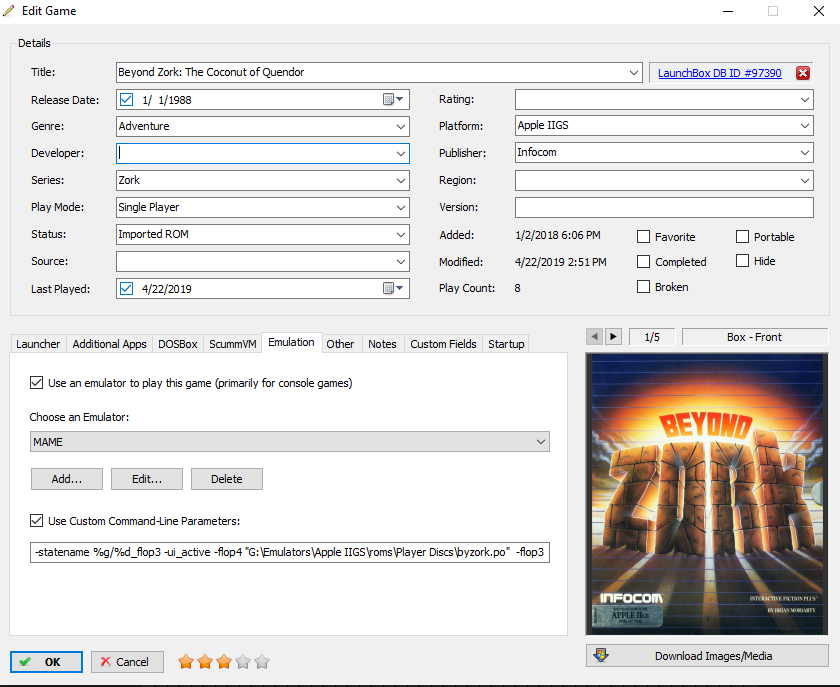Switch to the Launcher tab
840x687 pixels.
pos(38,344)
